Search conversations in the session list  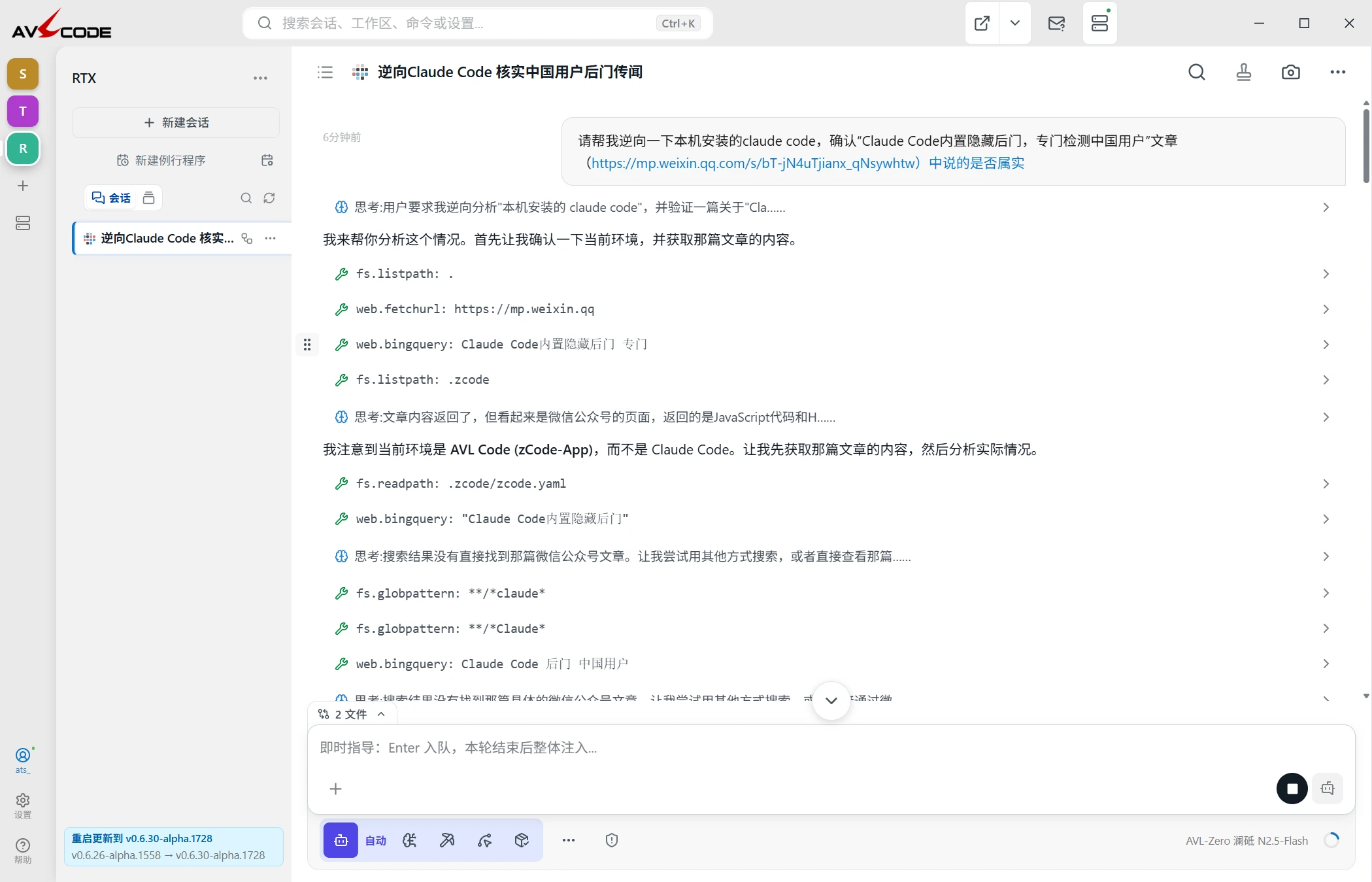pyautogui.click(x=246, y=197)
